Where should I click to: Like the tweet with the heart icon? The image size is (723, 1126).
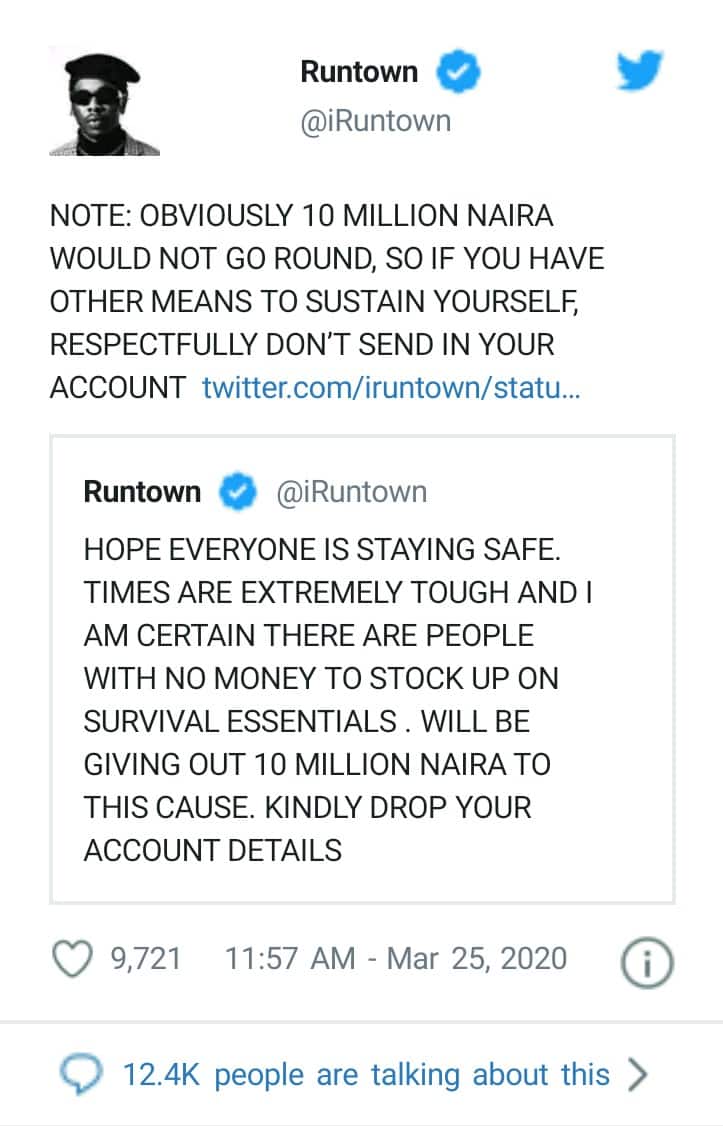point(71,958)
